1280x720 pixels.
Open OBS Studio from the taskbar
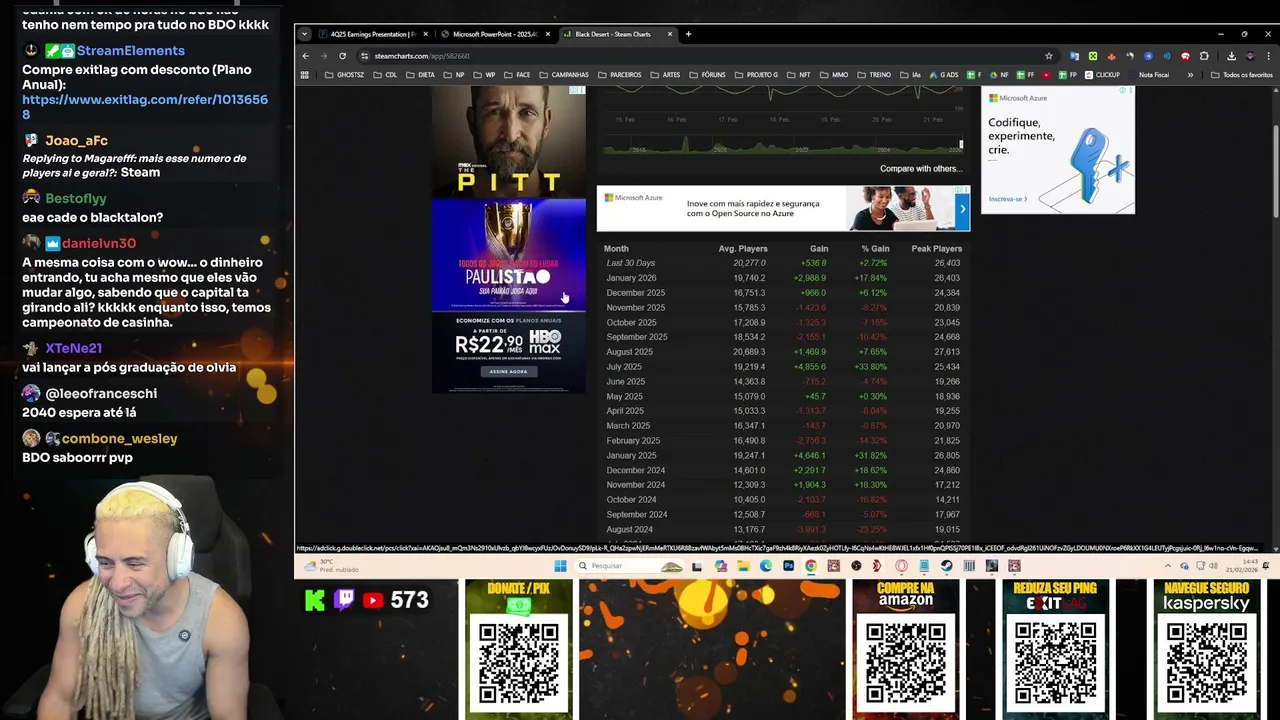[856, 566]
